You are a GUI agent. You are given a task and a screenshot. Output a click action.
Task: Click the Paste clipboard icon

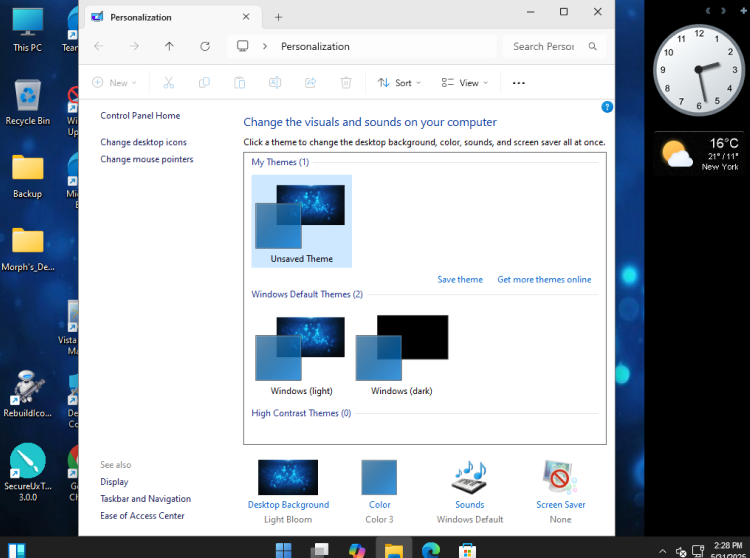pos(240,83)
